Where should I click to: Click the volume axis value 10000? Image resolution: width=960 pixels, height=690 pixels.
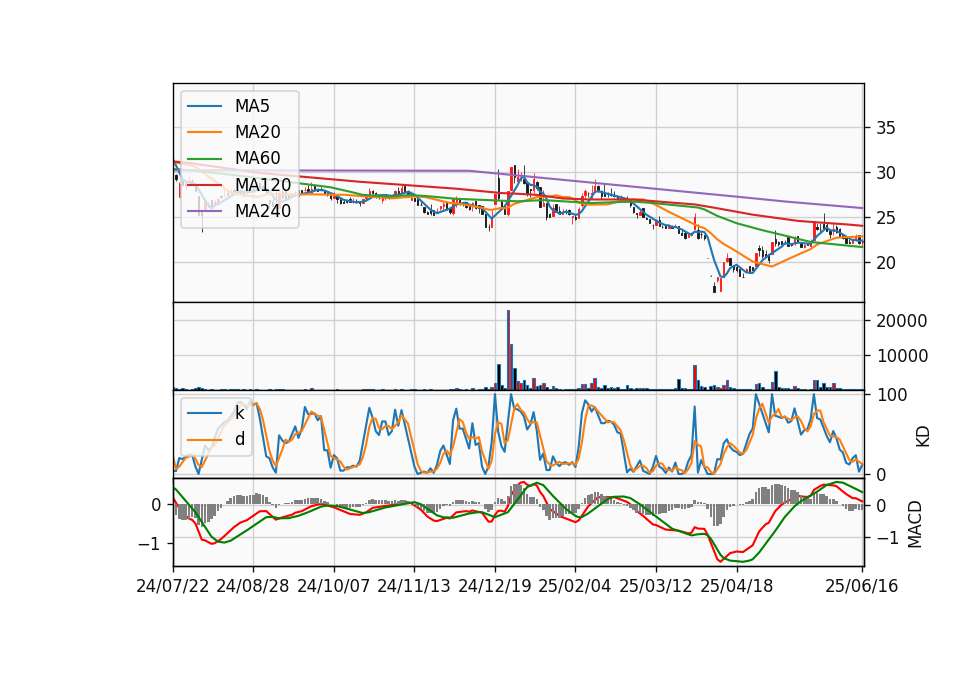tap(902, 356)
